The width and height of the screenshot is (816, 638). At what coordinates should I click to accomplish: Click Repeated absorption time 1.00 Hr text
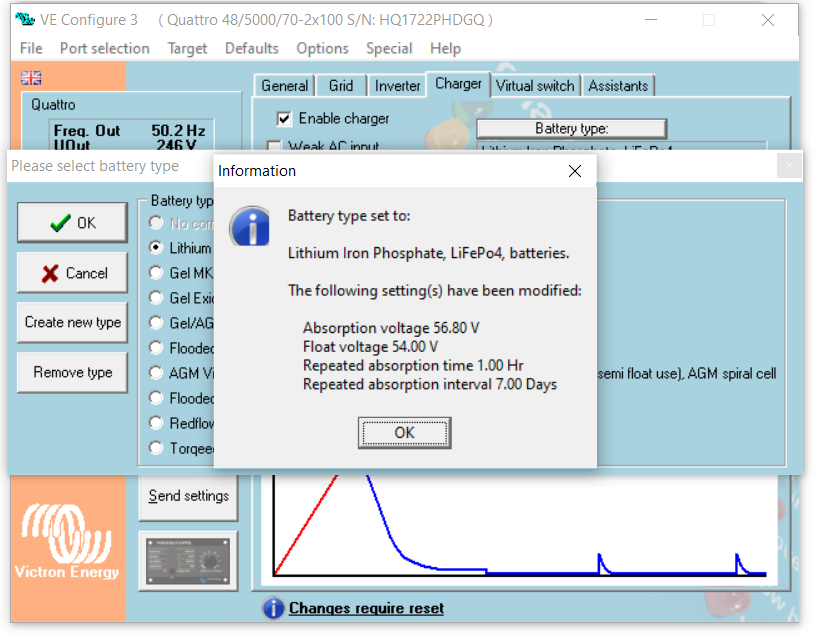413,365
